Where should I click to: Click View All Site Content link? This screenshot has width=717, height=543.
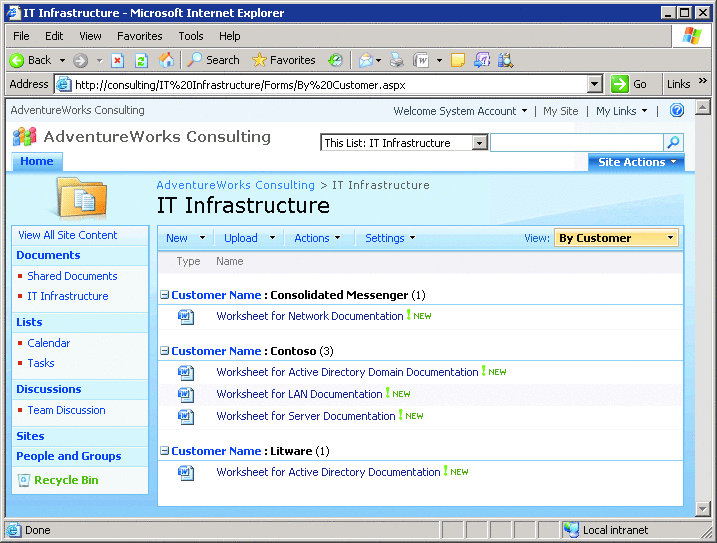coord(68,235)
